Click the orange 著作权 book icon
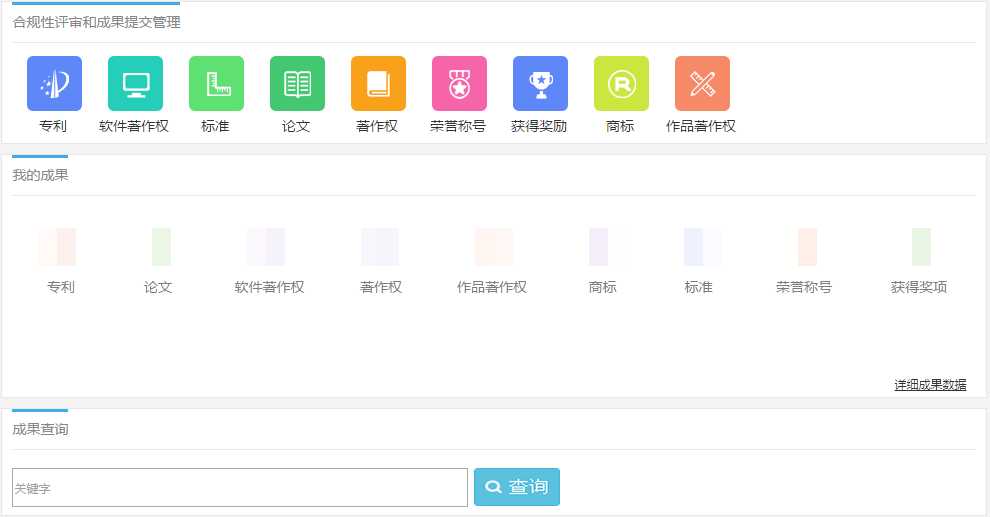 [378, 83]
